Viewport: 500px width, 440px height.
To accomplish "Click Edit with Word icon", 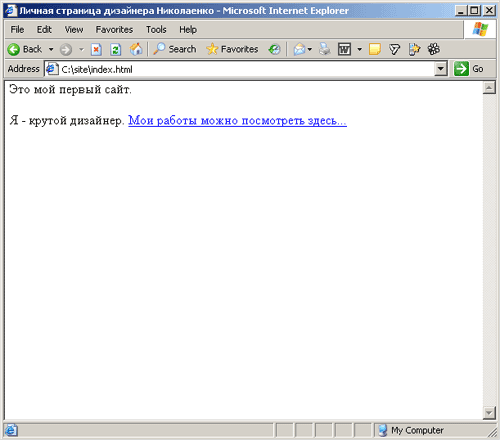I will [x=344, y=49].
